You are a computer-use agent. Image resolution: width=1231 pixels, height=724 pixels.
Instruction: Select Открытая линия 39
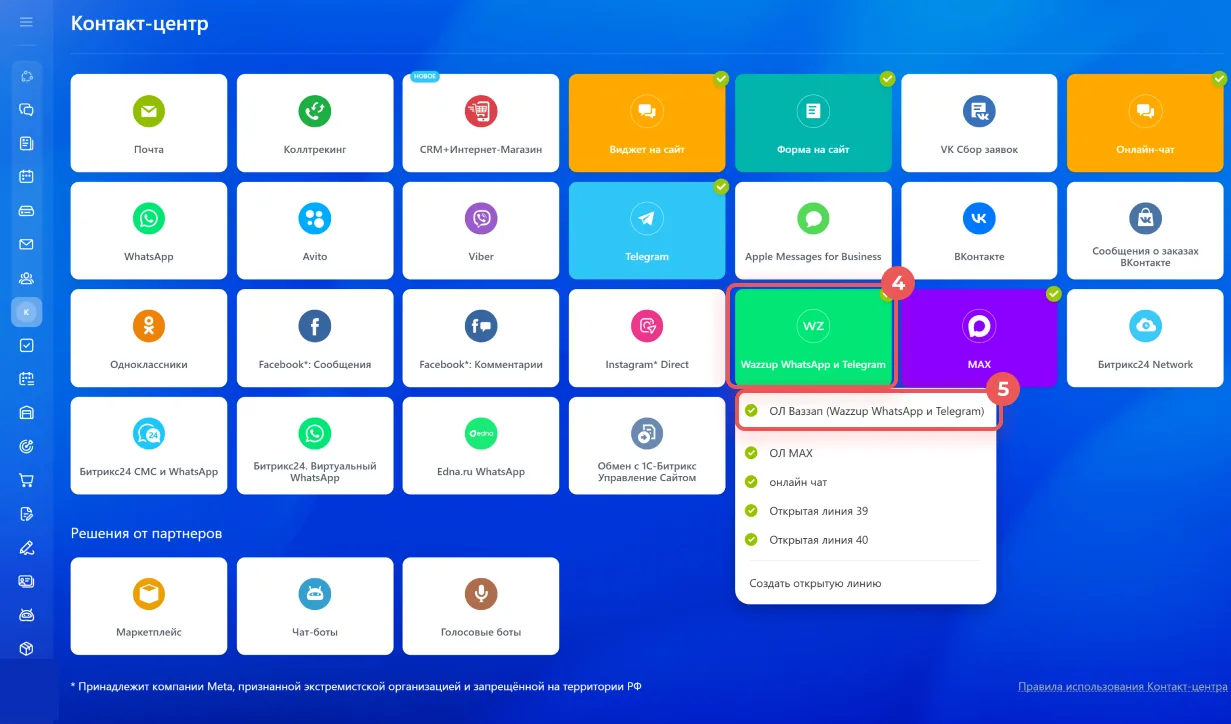click(866, 511)
